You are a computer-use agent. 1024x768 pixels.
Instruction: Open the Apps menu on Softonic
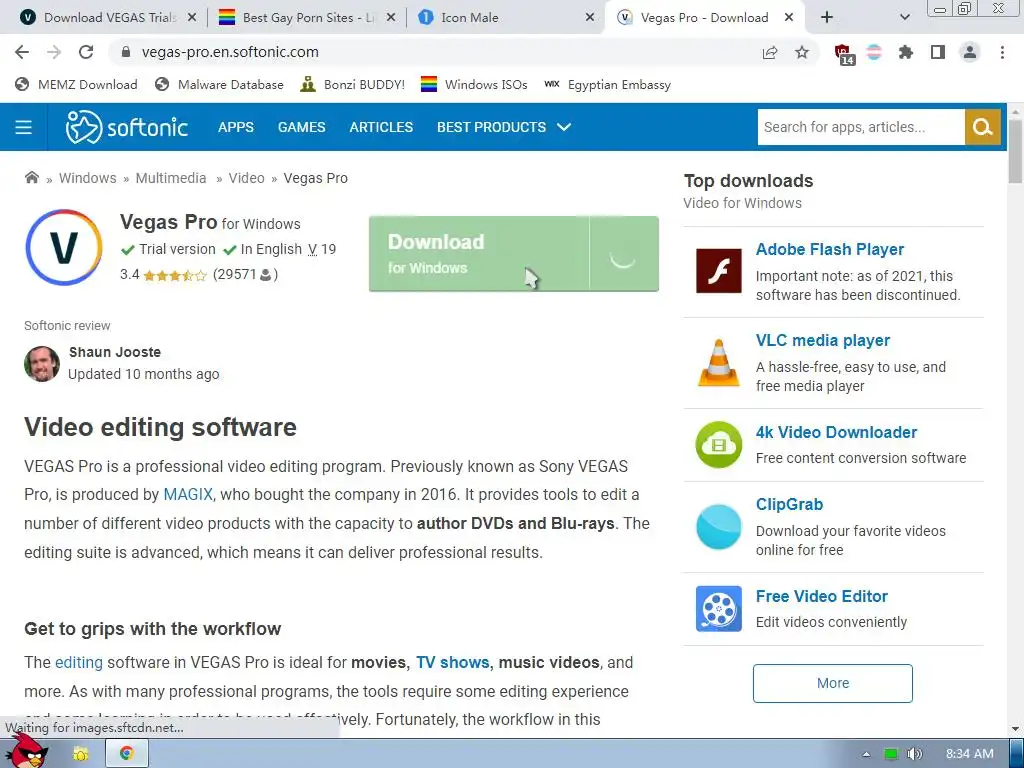236,127
